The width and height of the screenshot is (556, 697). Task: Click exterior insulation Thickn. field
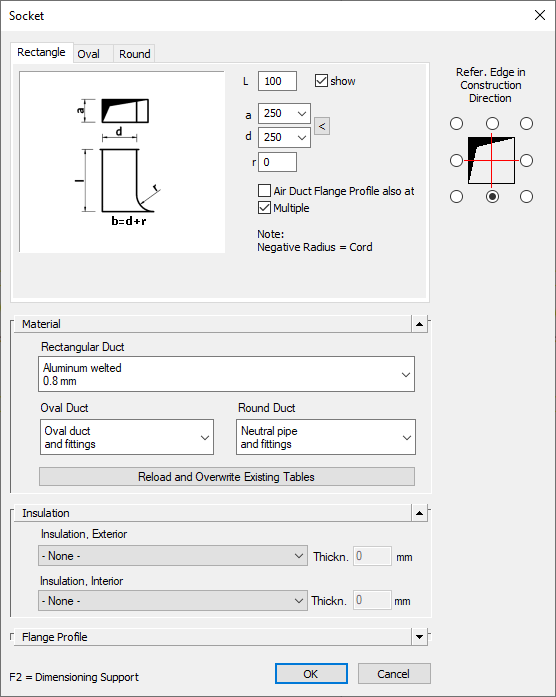click(372, 556)
